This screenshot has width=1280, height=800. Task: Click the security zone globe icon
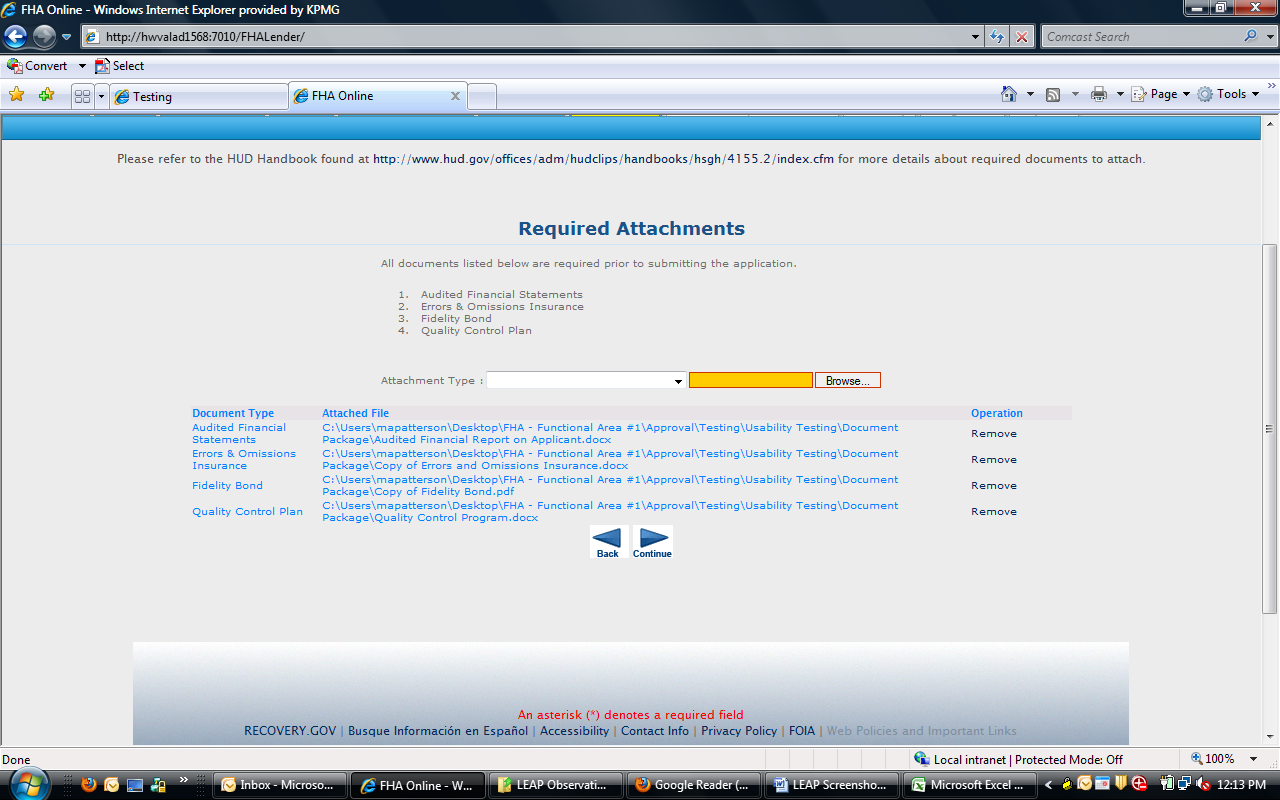(x=922, y=759)
